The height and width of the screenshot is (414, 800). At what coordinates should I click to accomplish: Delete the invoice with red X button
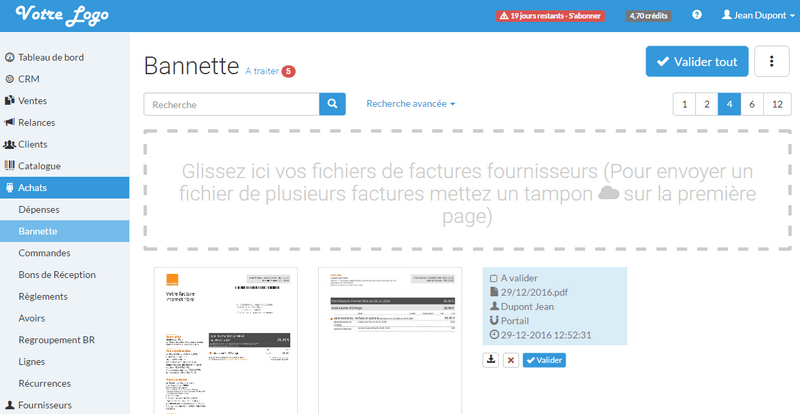click(510, 360)
